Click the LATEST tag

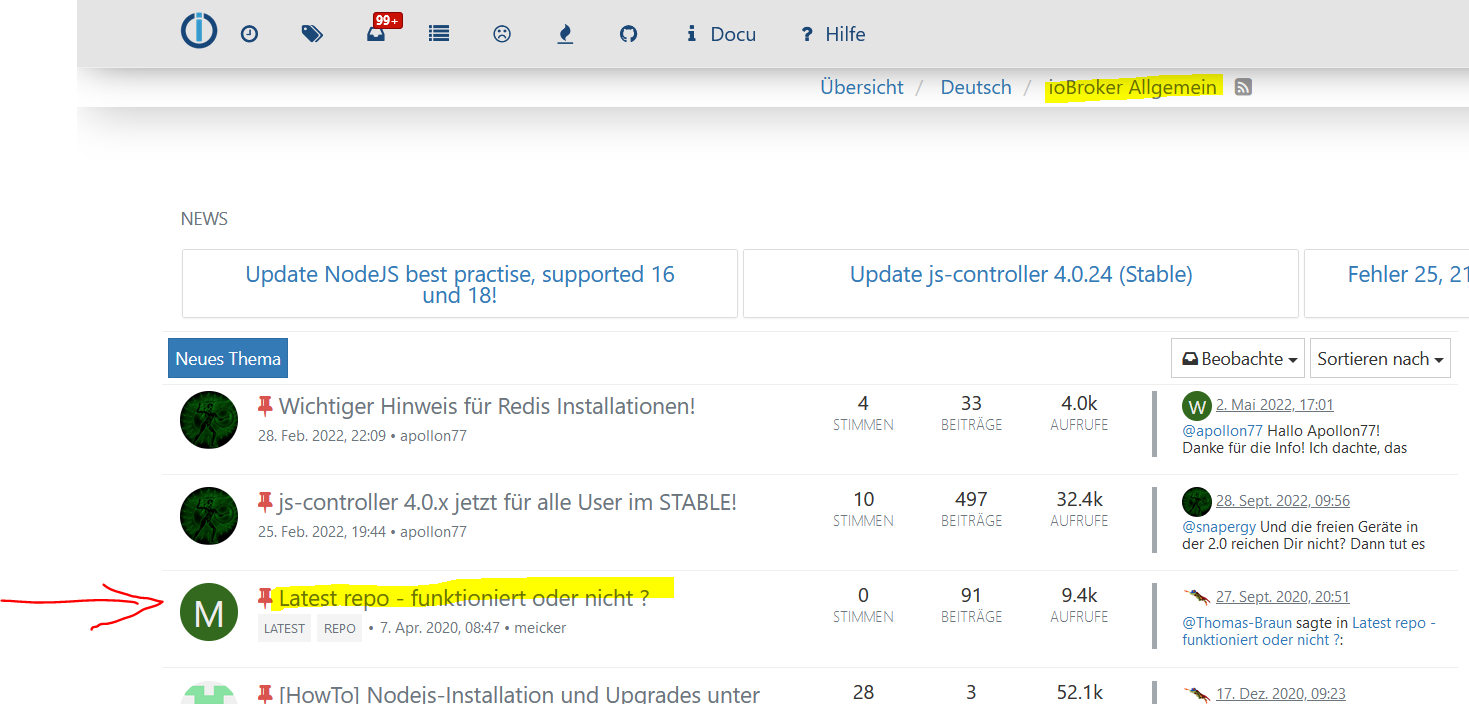(284, 629)
